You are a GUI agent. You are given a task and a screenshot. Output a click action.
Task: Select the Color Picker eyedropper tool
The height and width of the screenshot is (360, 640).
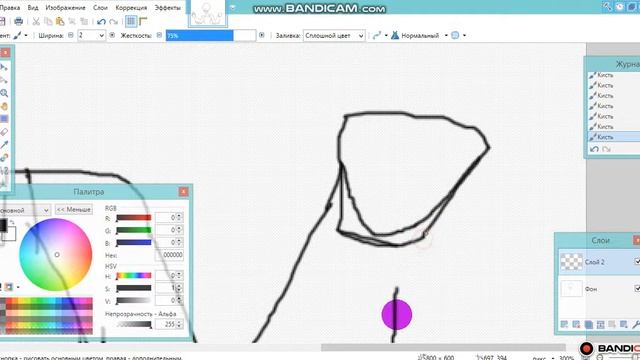pyautogui.click(x=4, y=144)
